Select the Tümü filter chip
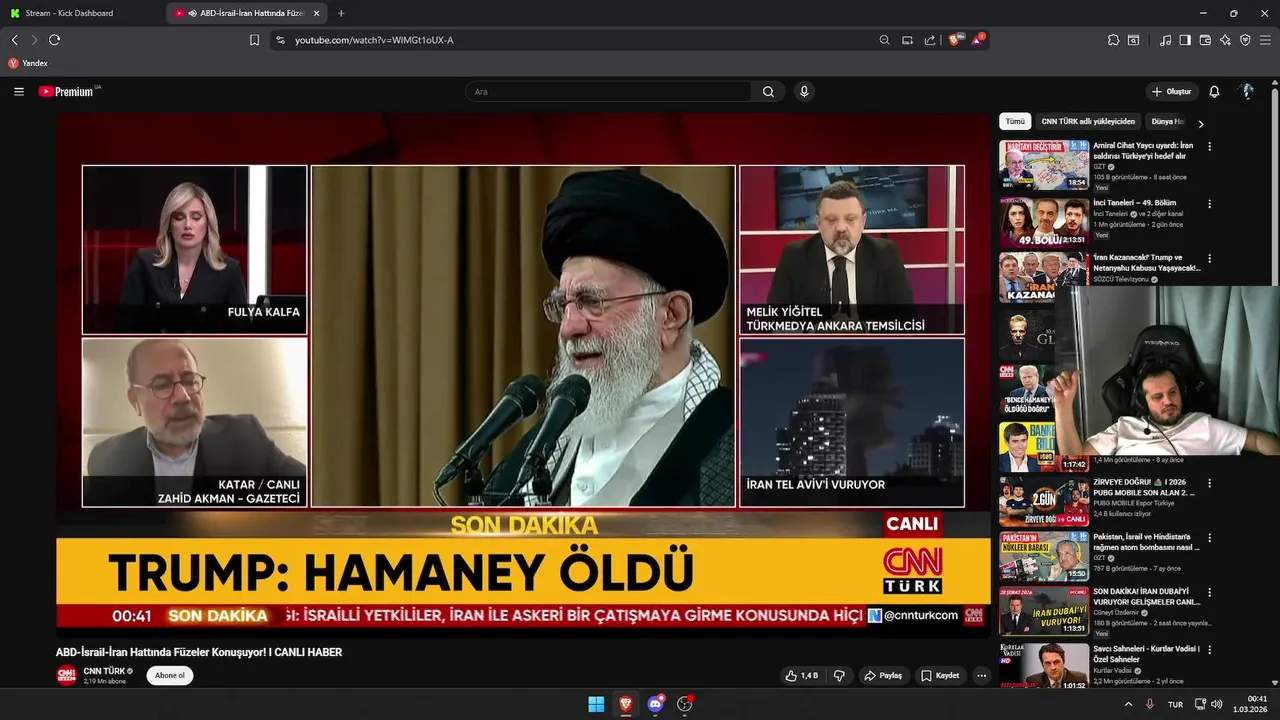Viewport: 1280px width, 720px height. pyautogui.click(x=1015, y=122)
